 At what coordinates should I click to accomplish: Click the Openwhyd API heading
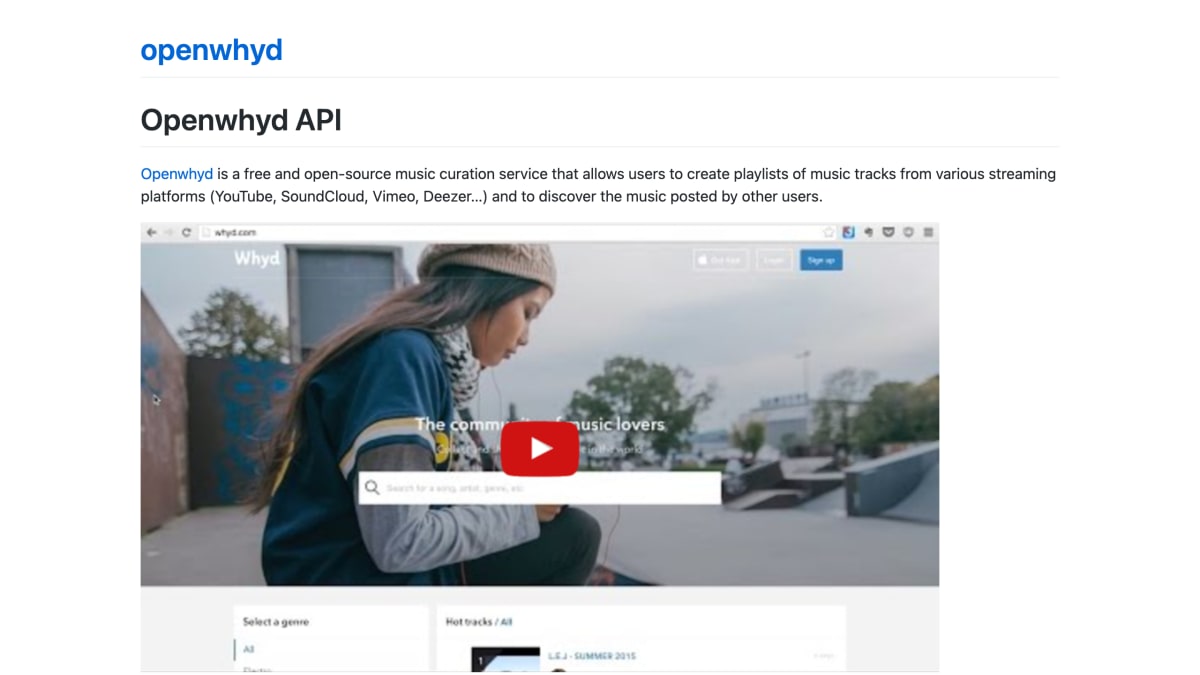point(241,120)
